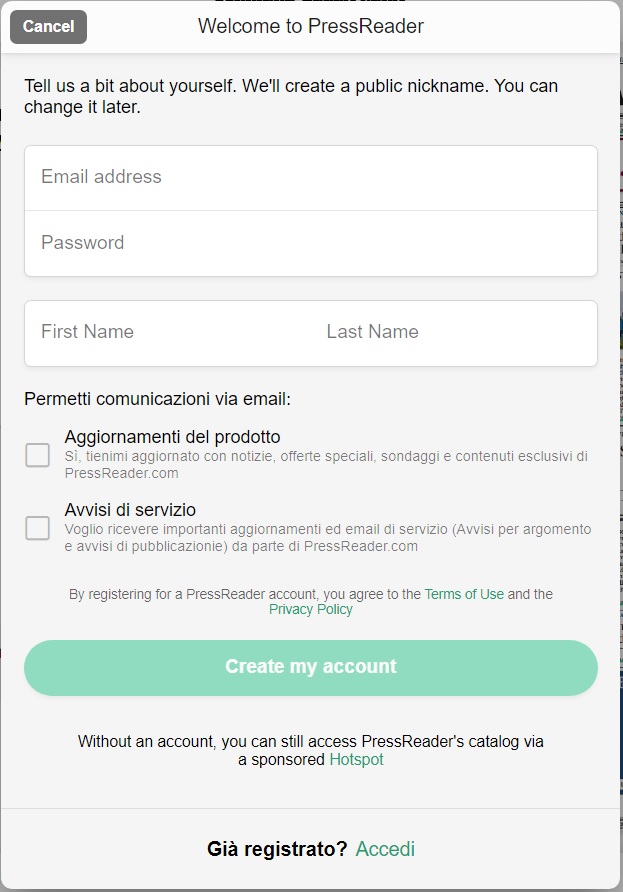This screenshot has width=623, height=892.
Task: Open the Terms of Use link
Action: (464, 594)
